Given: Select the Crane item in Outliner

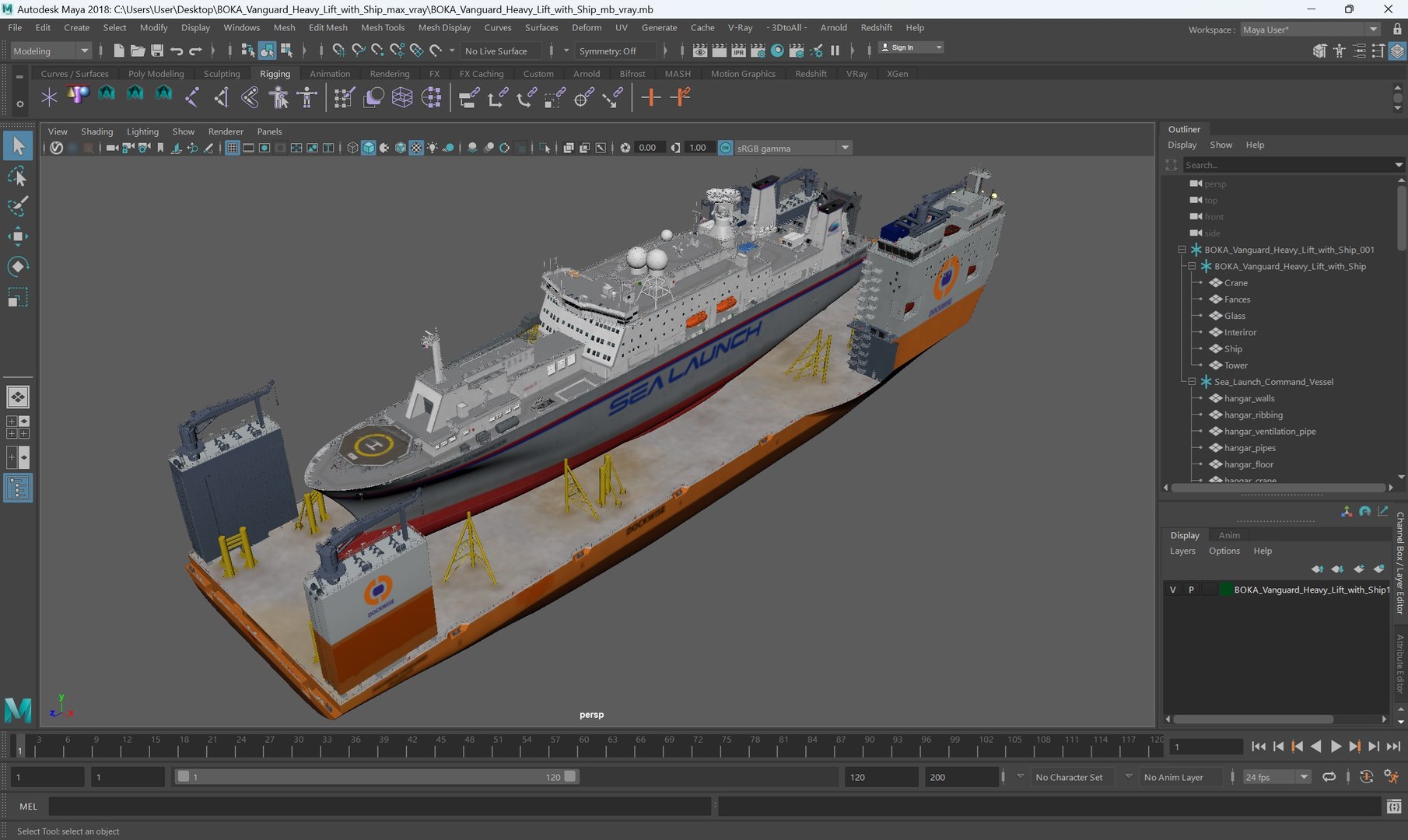Looking at the screenshot, I should click(1235, 283).
